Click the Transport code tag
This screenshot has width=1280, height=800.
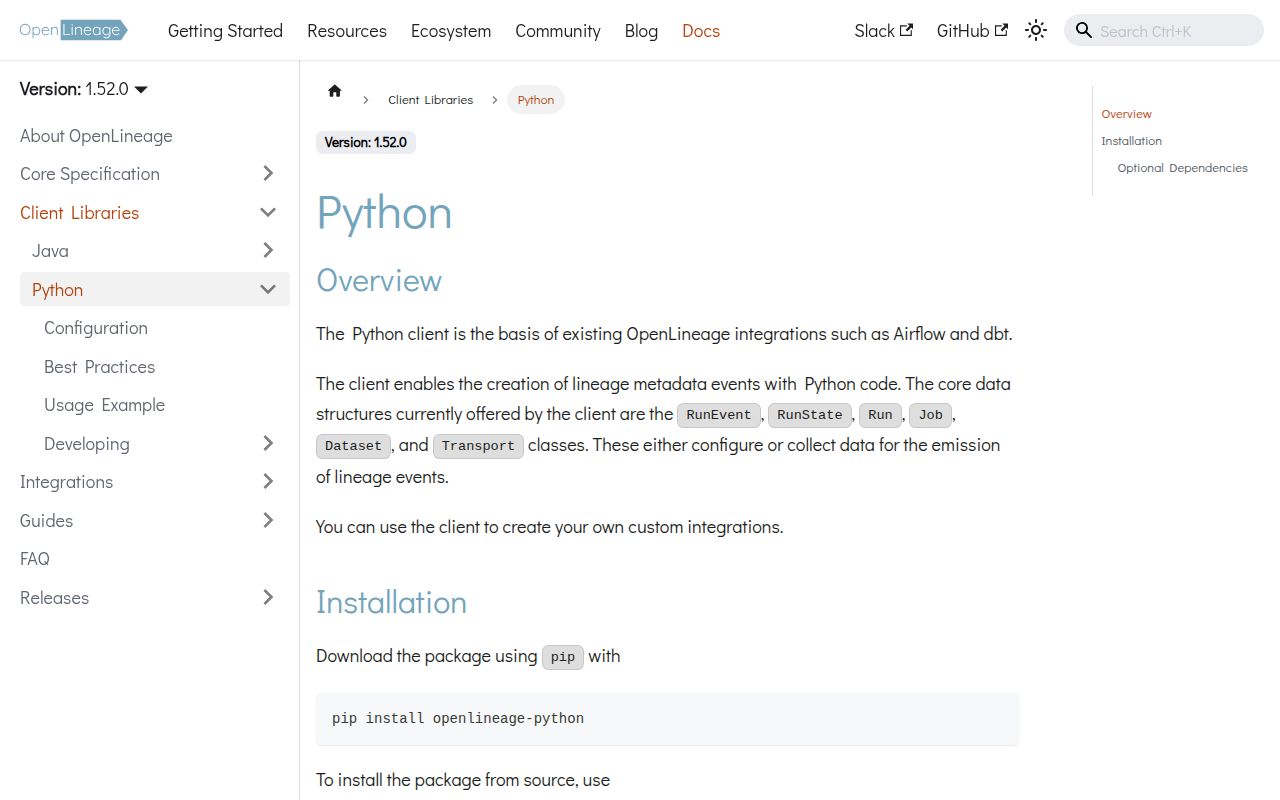click(478, 446)
